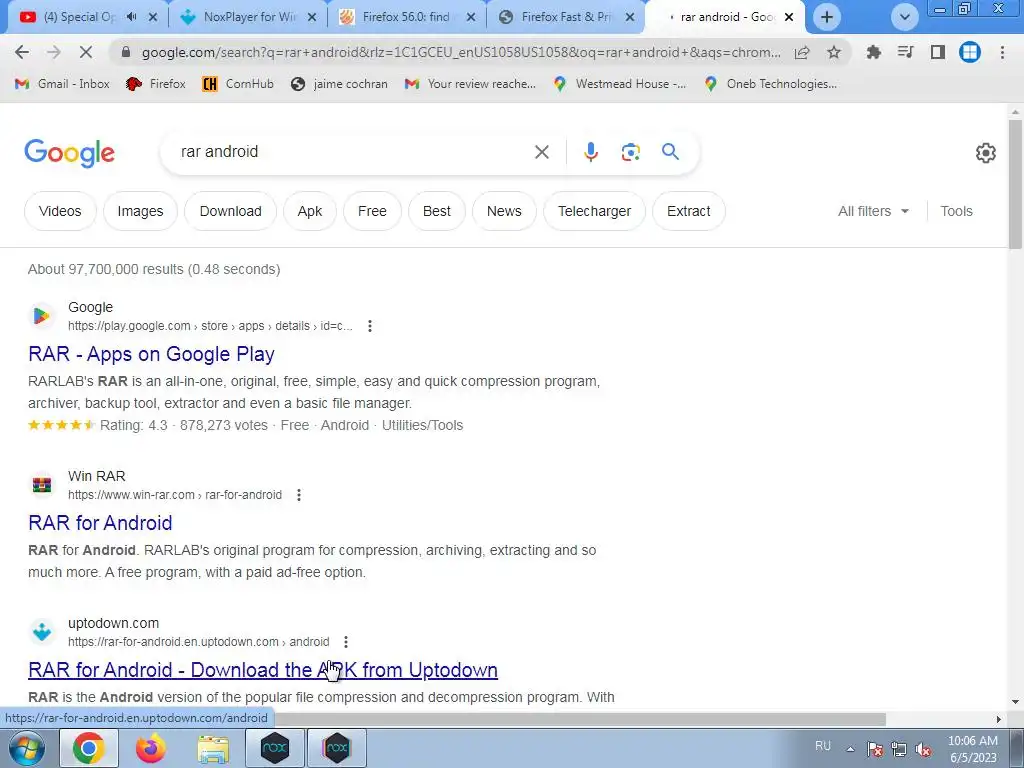Open more options for Win RAR result
Viewport: 1024px width, 768px height.
pyautogui.click(x=298, y=495)
